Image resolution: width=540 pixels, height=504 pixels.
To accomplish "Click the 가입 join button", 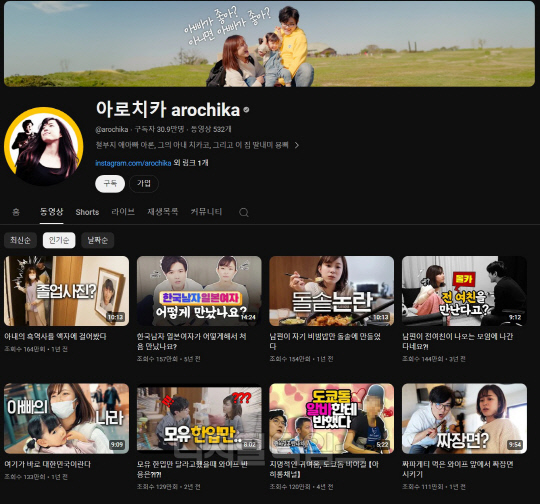I will coord(144,184).
